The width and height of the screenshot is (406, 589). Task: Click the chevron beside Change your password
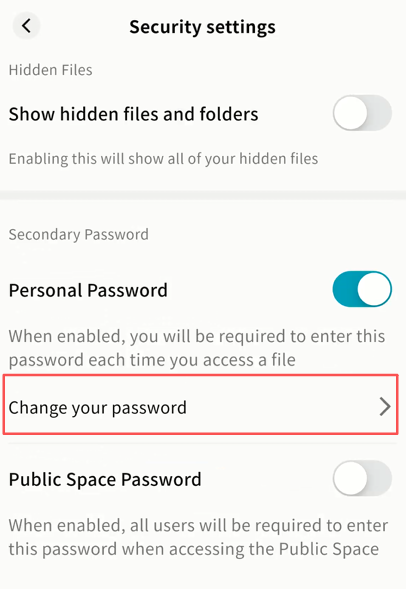(x=385, y=407)
